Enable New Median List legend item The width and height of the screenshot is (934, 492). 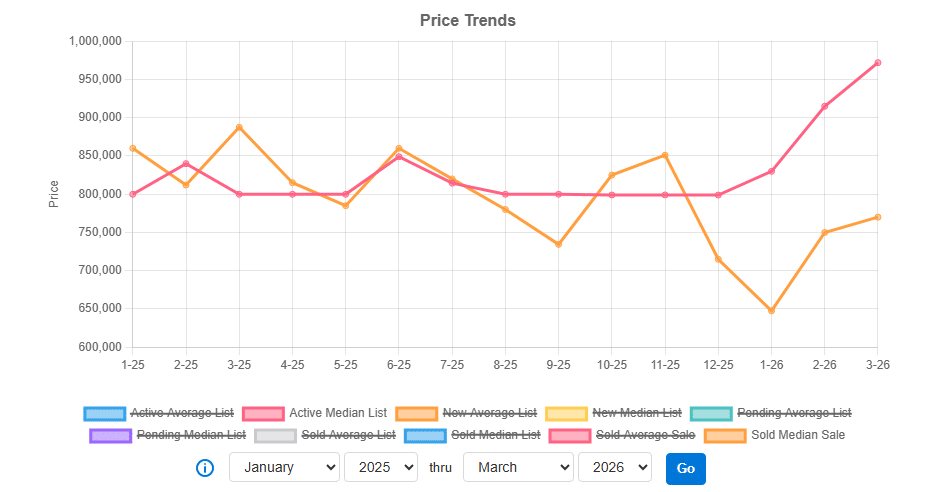637,413
